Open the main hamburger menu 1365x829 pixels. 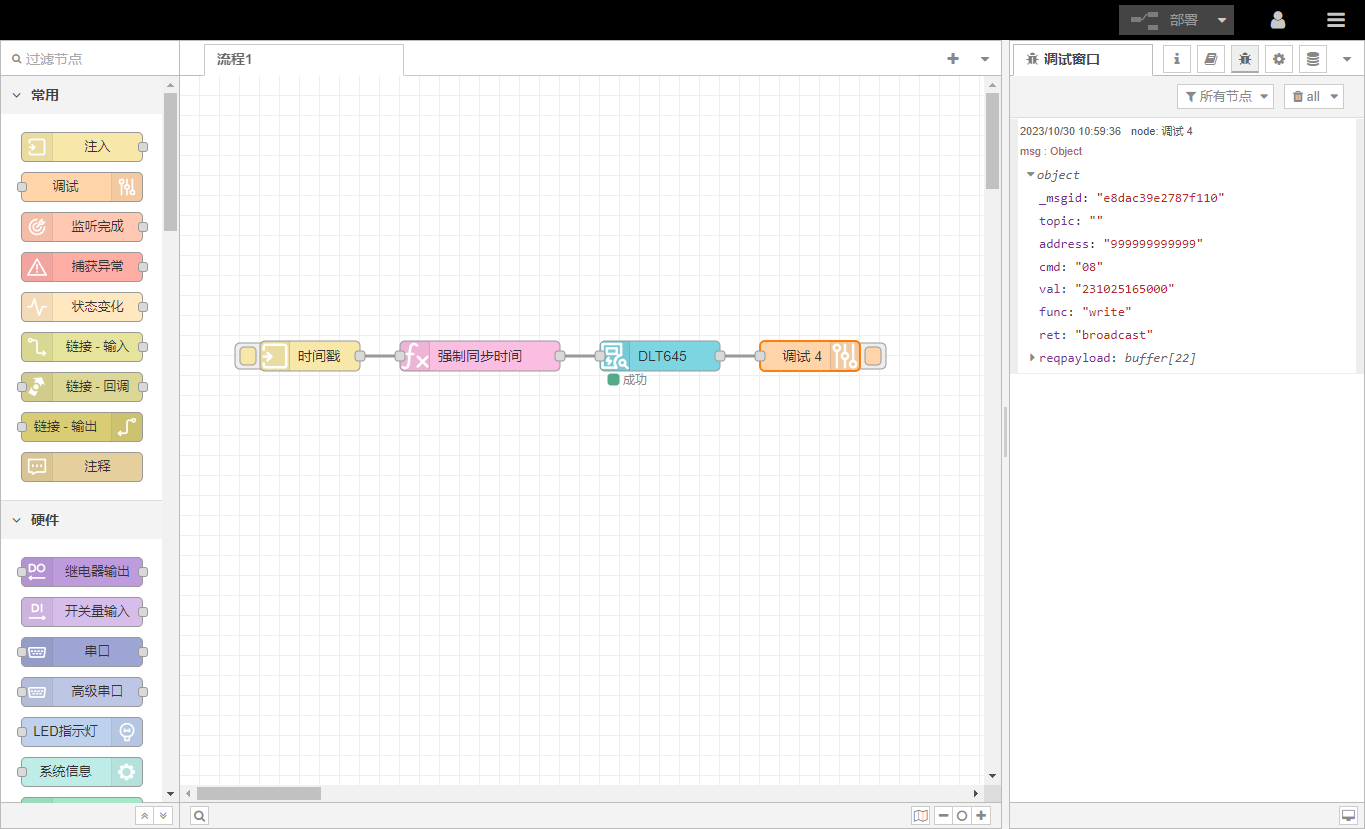coord(1335,20)
